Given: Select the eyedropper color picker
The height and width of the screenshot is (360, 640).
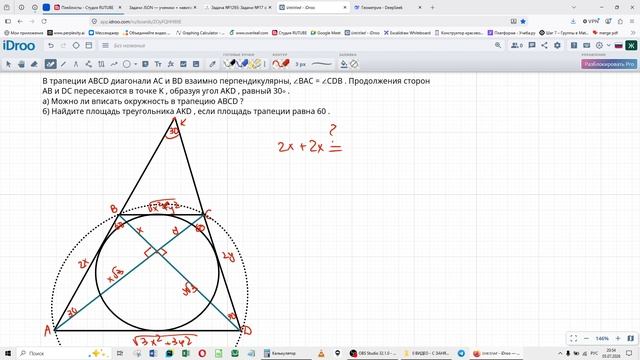Looking at the screenshot, I should pos(212,64).
